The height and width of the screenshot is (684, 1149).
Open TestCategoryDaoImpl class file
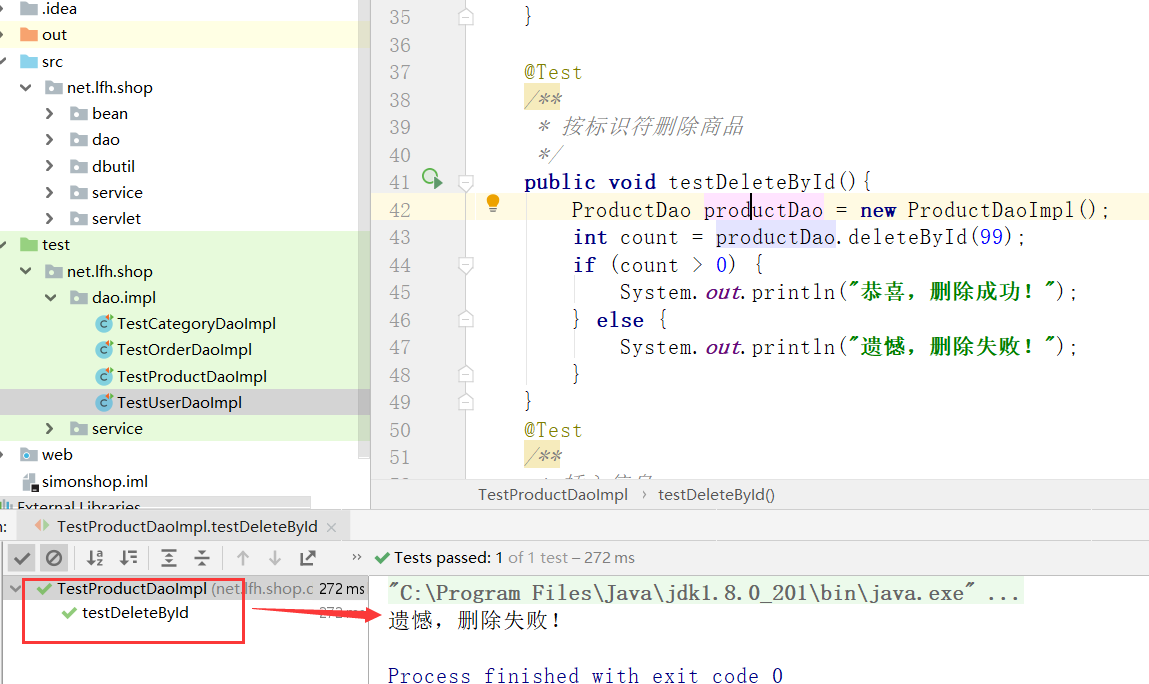point(196,324)
